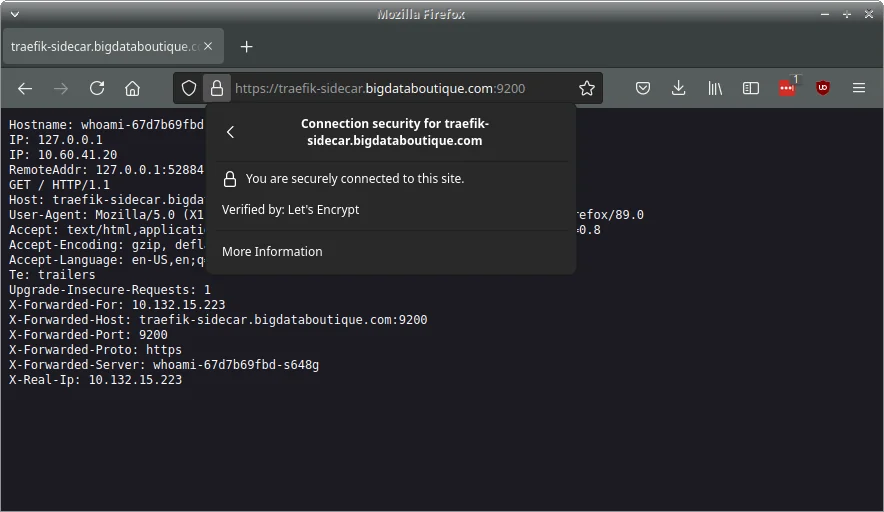
Task: Open the Firefox home page
Action: (x=132, y=89)
